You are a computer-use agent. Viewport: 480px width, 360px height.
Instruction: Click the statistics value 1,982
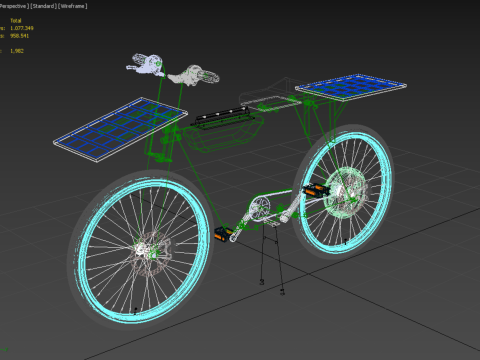pos(17,51)
